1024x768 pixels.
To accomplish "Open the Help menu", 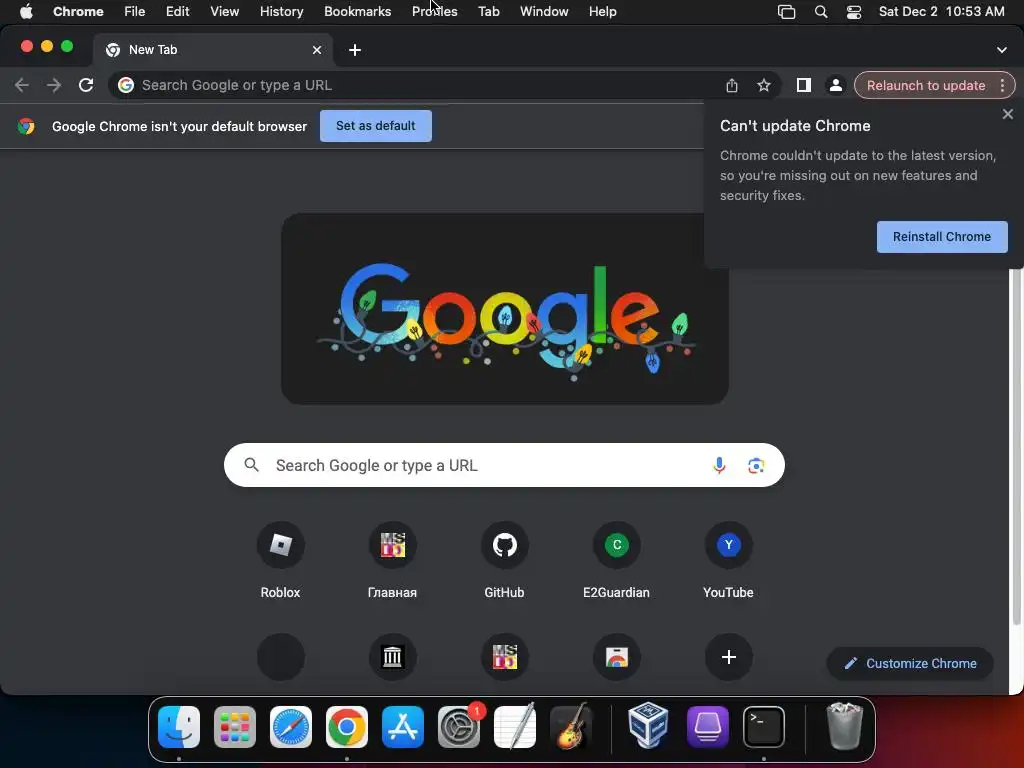I will click(602, 11).
